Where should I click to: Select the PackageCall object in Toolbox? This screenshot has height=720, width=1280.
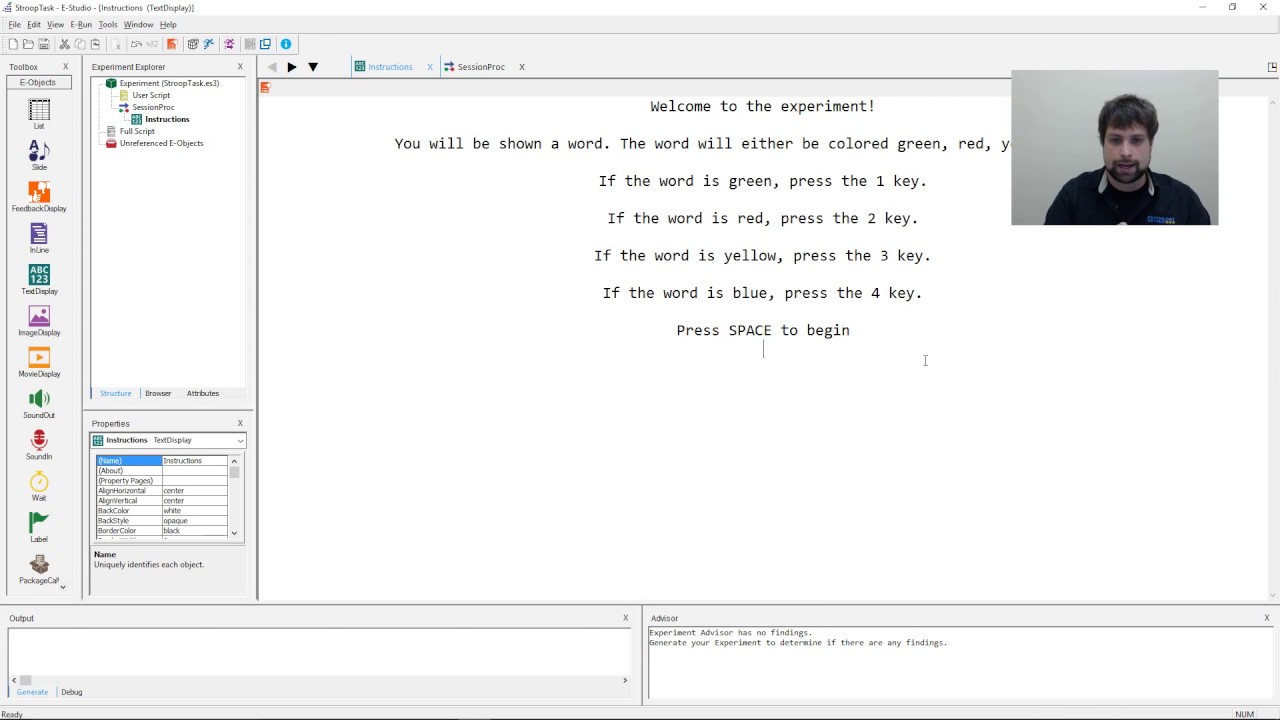39,569
